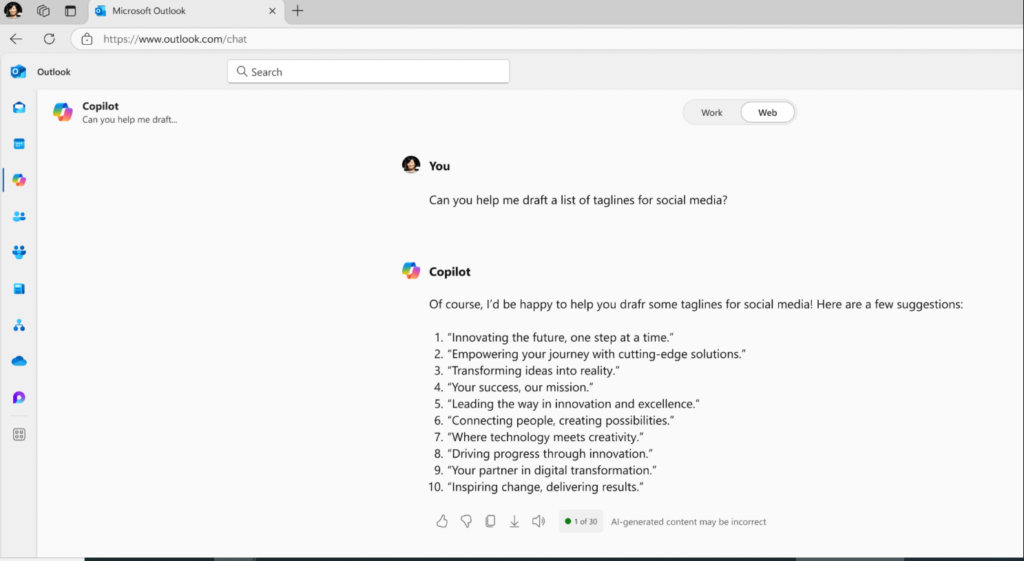The width and height of the screenshot is (1024, 561).
Task: Open the purple Loop icon in sidebar
Action: pyautogui.click(x=19, y=397)
